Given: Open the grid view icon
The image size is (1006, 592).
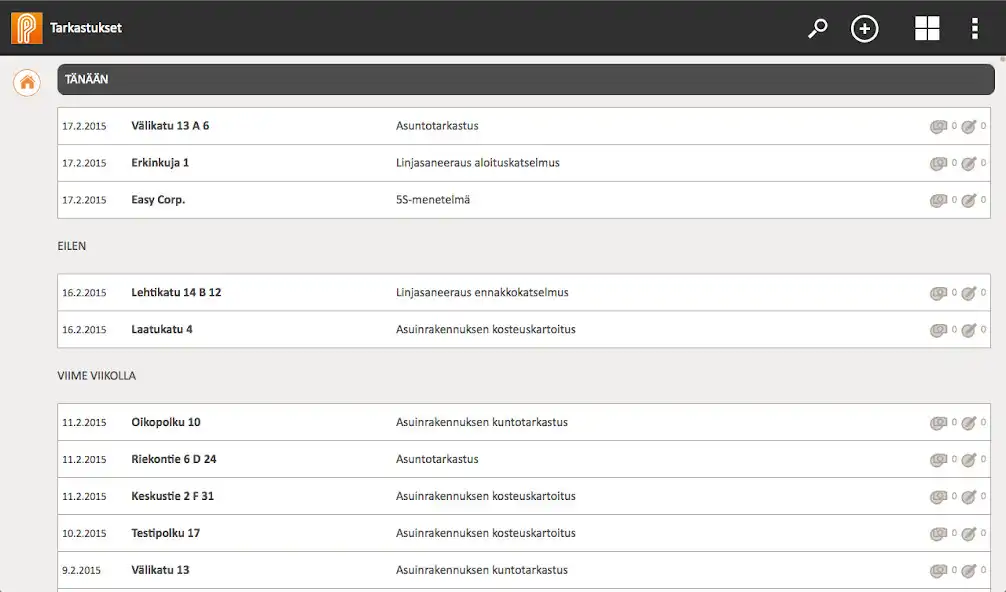Looking at the screenshot, I should [927, 29].
